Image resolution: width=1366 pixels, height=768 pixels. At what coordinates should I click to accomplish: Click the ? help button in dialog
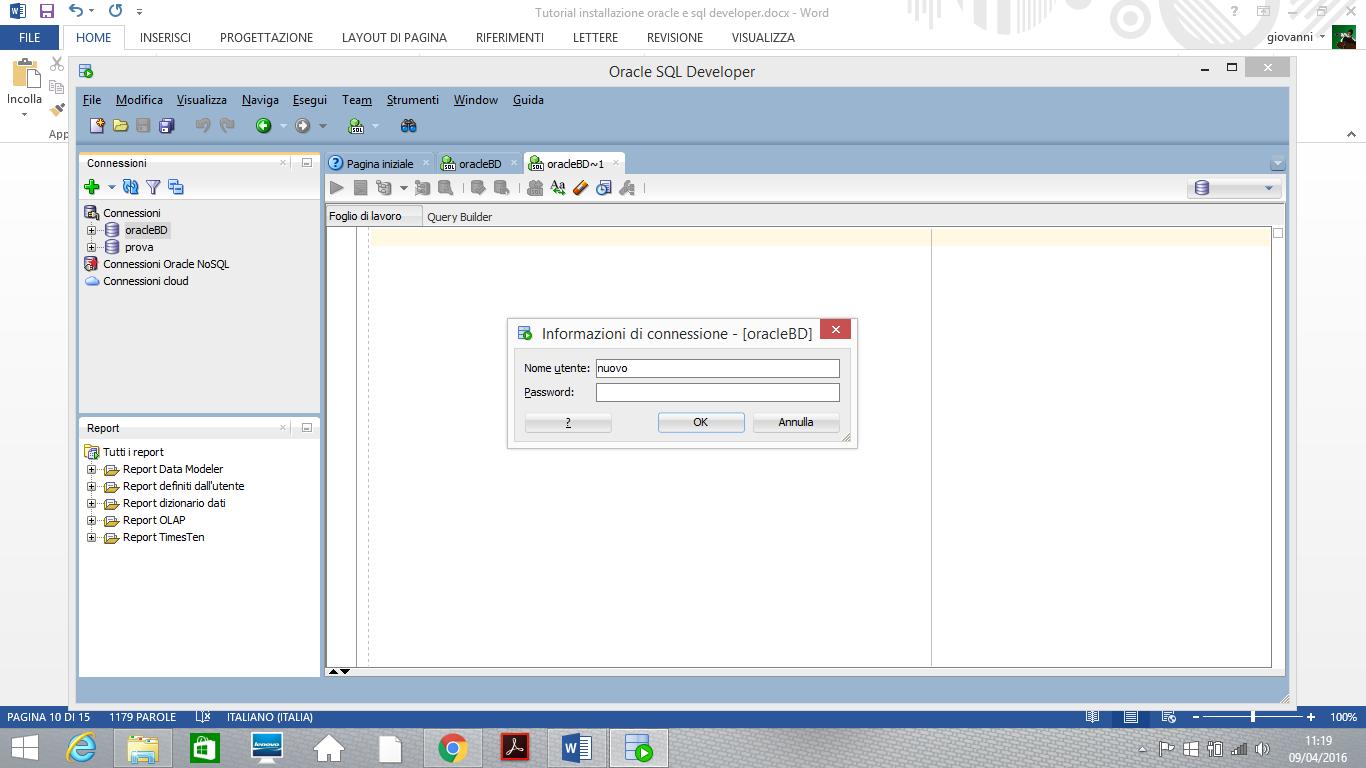tap(568, 422)
